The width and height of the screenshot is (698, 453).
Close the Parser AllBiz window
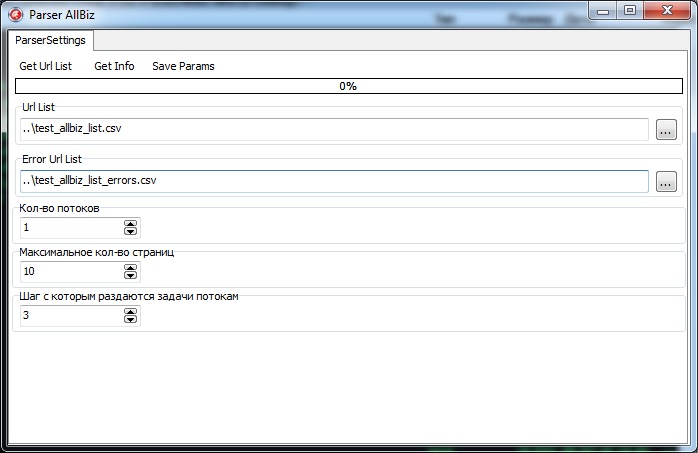click(x=666, y=11)
